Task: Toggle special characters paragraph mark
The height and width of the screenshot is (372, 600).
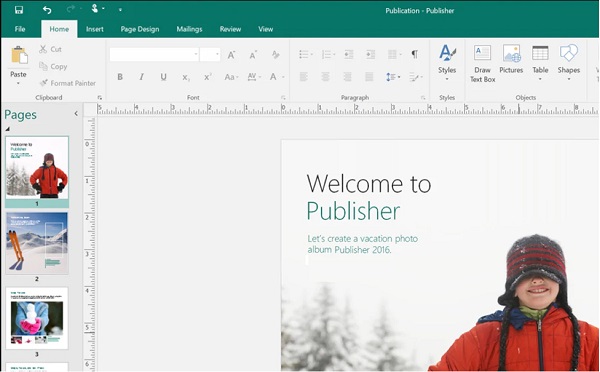Action: [415, 54]
